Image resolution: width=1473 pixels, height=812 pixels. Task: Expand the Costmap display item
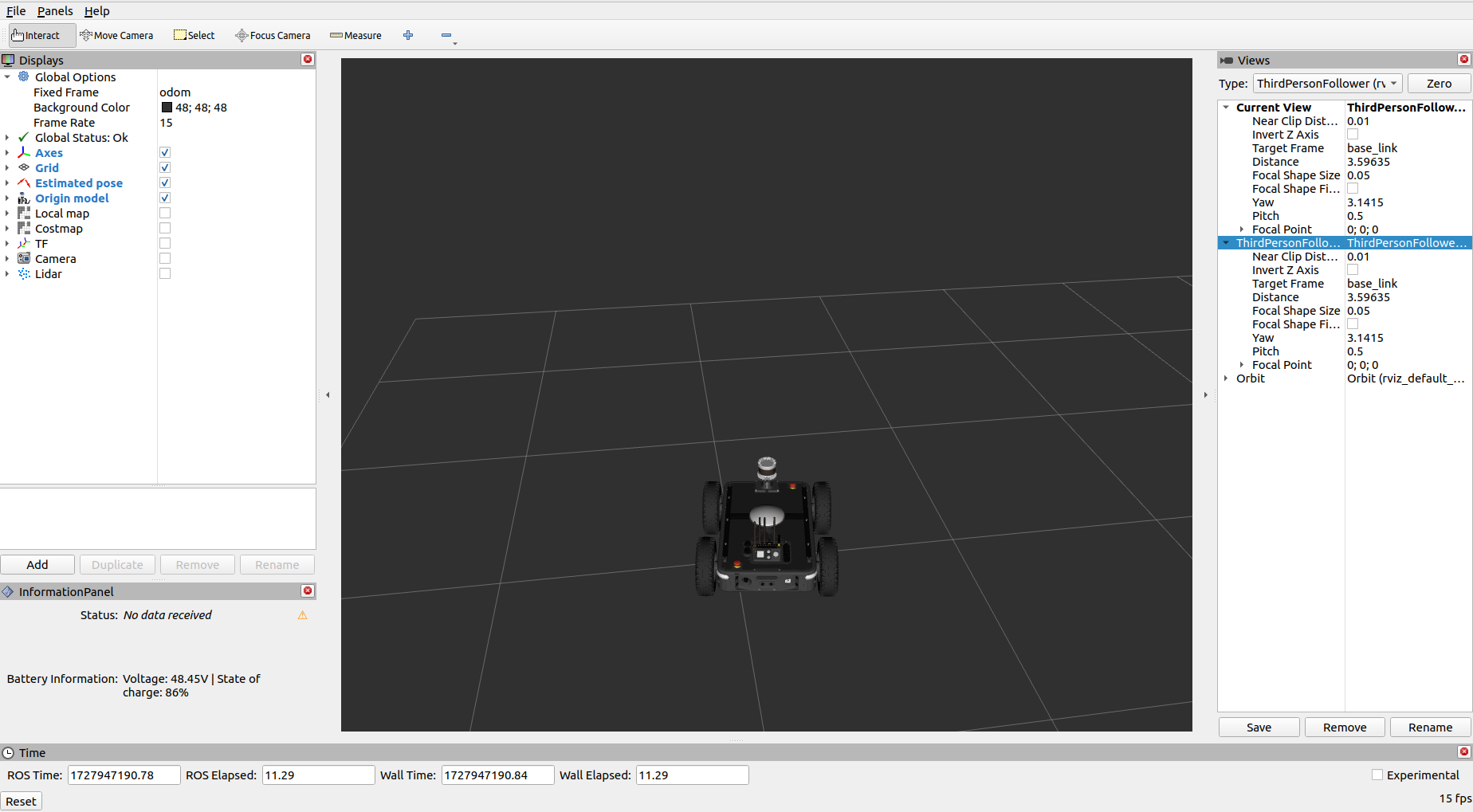7,229
